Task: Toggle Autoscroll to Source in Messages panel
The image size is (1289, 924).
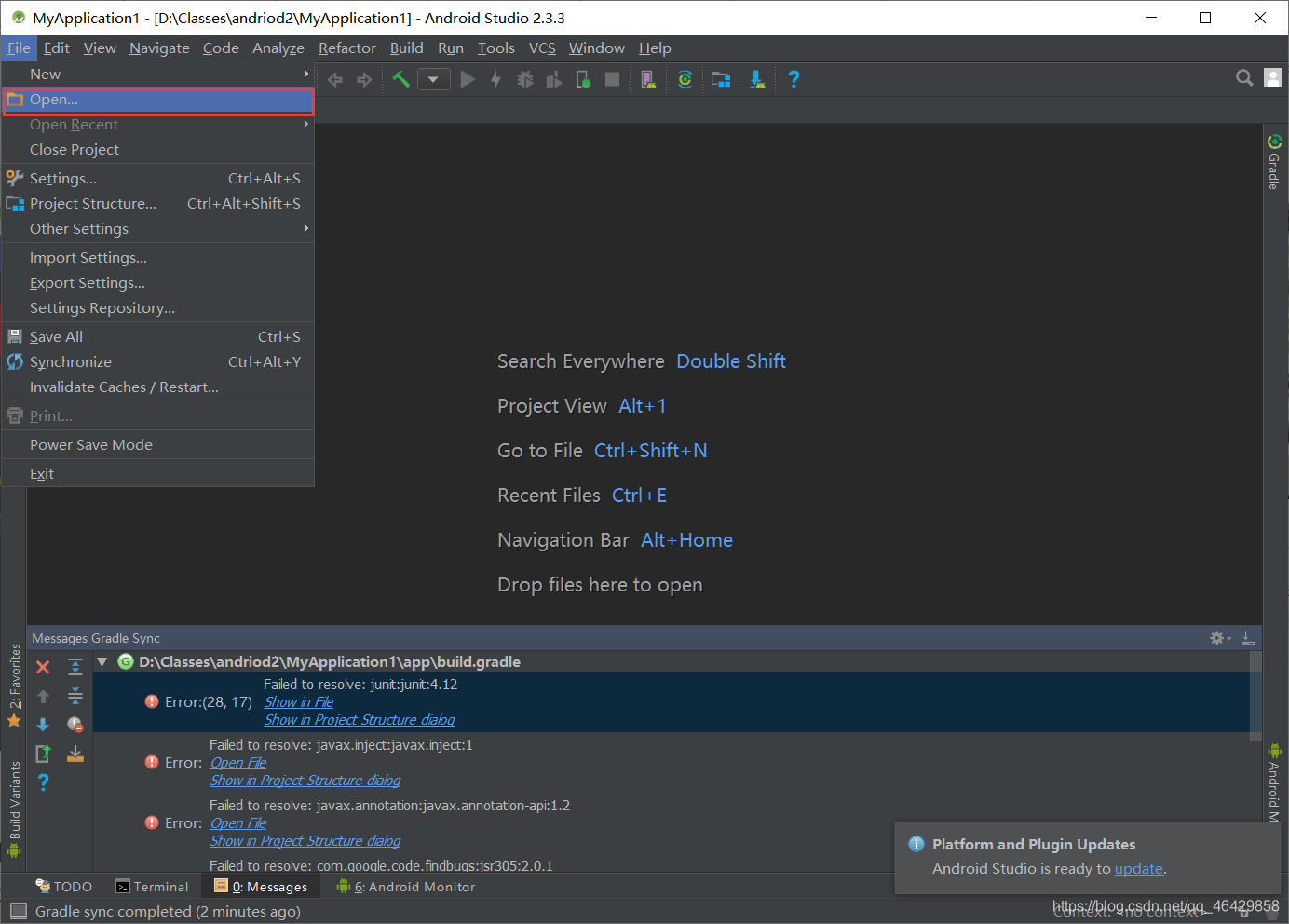Action: 75,754
